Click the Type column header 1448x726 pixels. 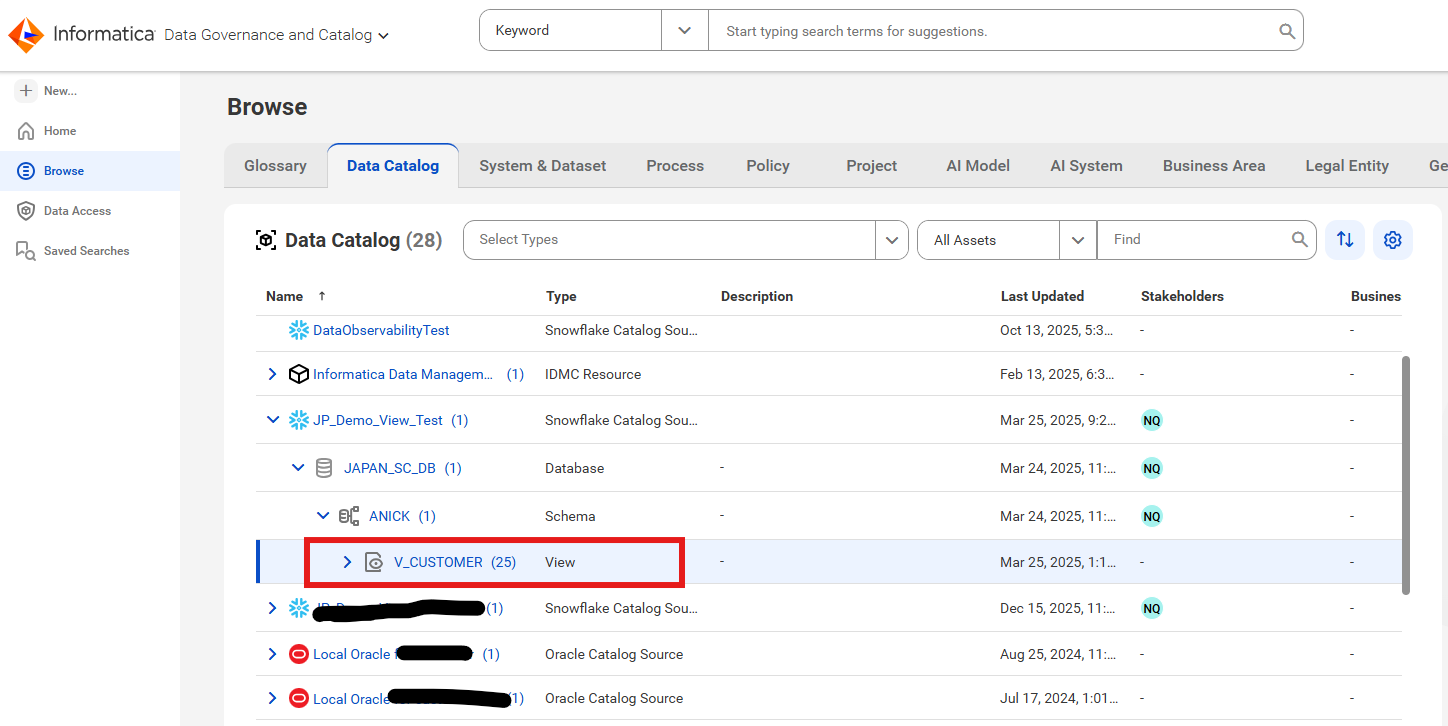click(561, 296)
